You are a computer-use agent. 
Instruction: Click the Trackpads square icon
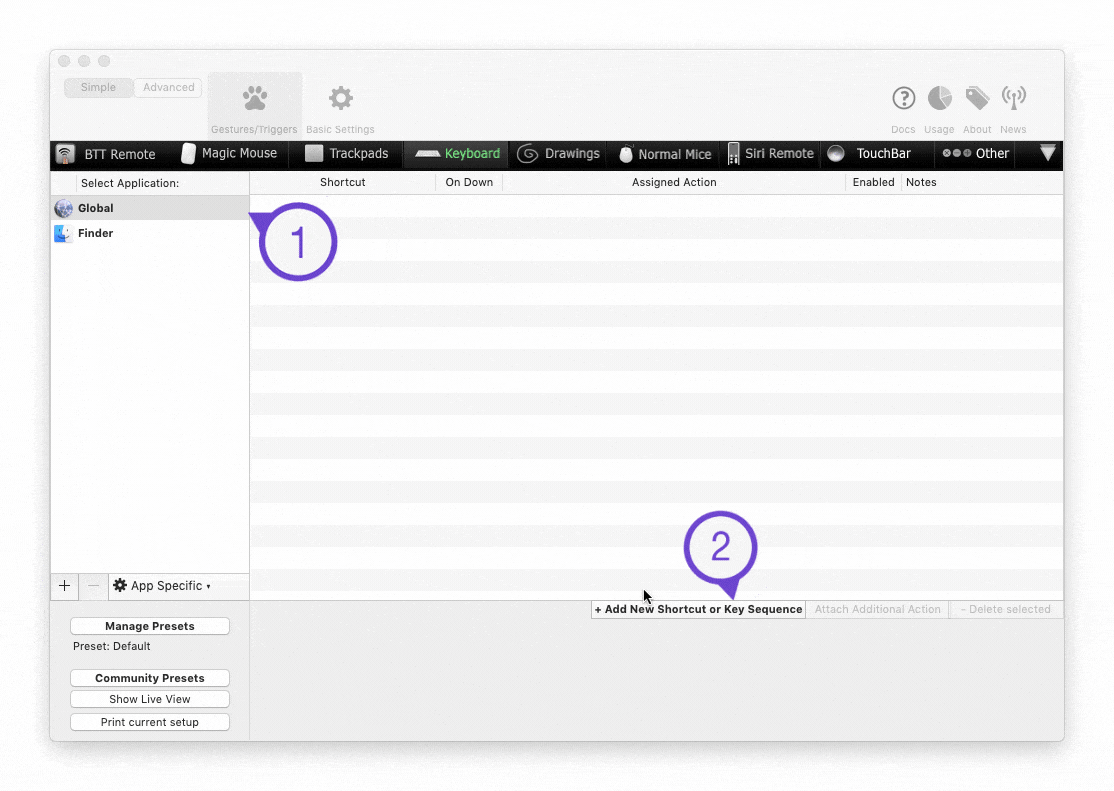(x=313, y=154)
